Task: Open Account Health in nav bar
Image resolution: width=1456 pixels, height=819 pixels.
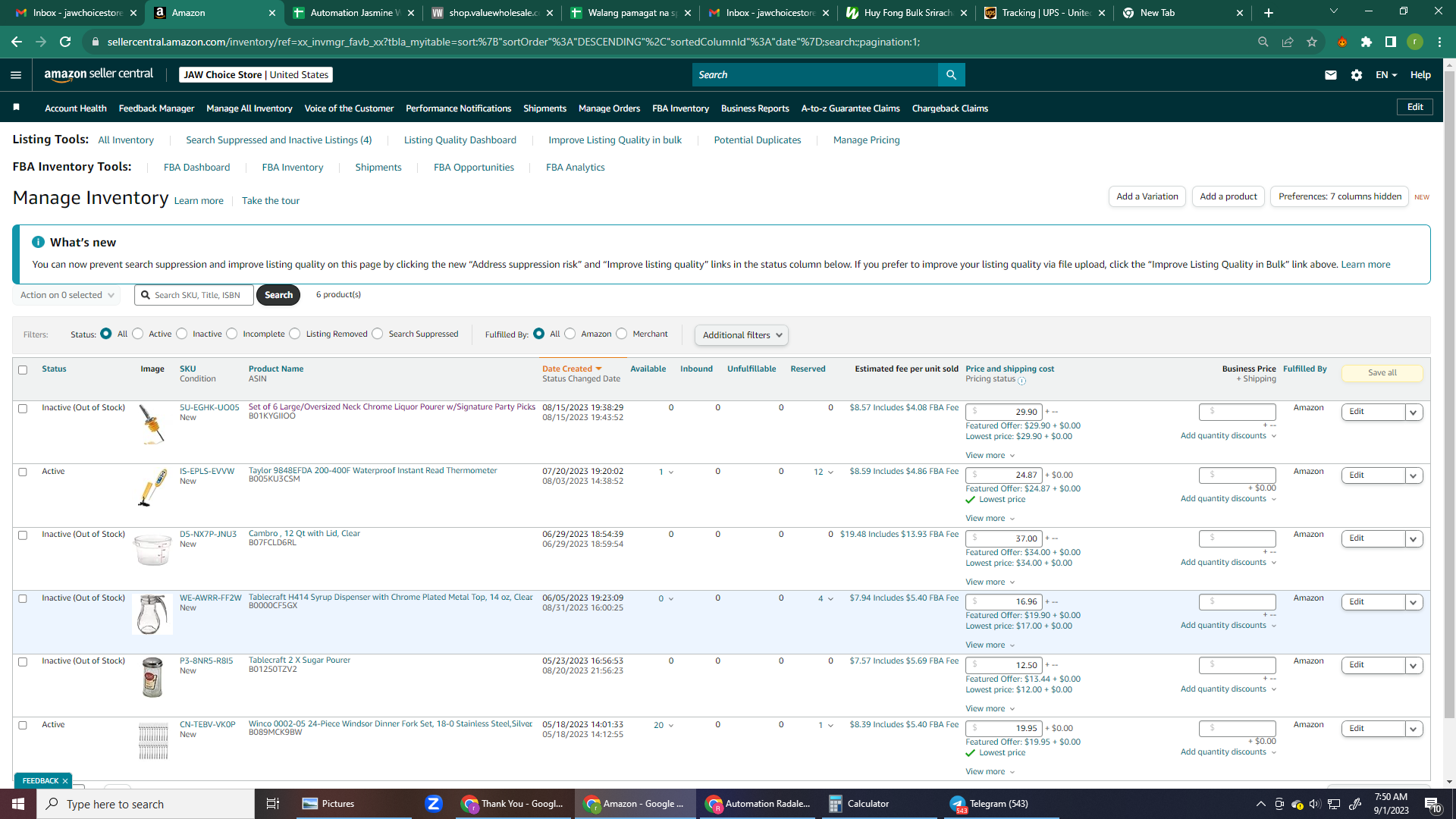Action: tap(76, 108)
